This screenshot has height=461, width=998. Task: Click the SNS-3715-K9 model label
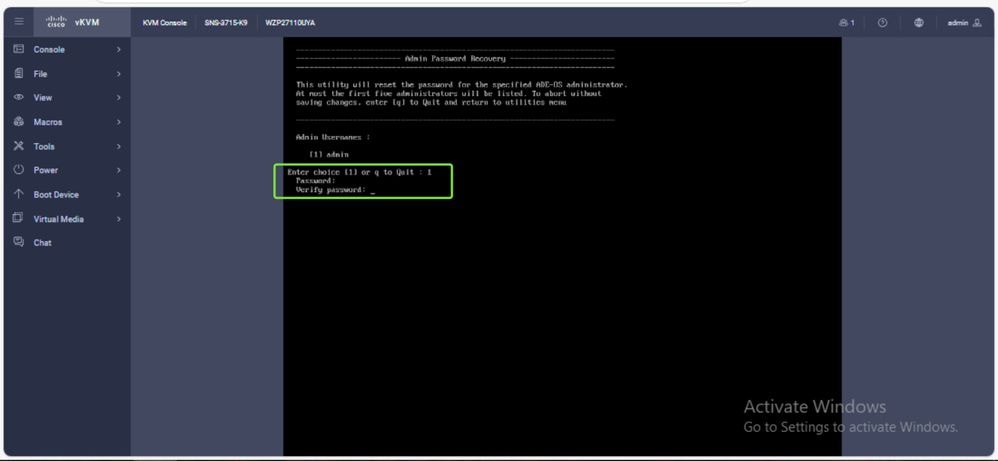tap(226, 23)
